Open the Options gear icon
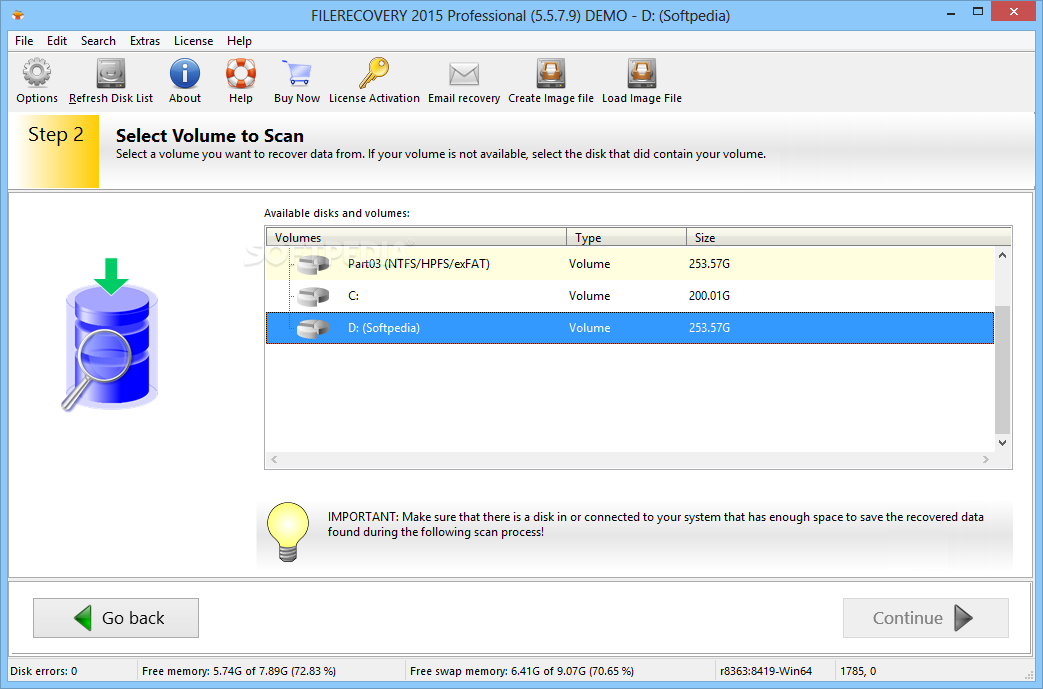1043x689 pixels. 37,73
